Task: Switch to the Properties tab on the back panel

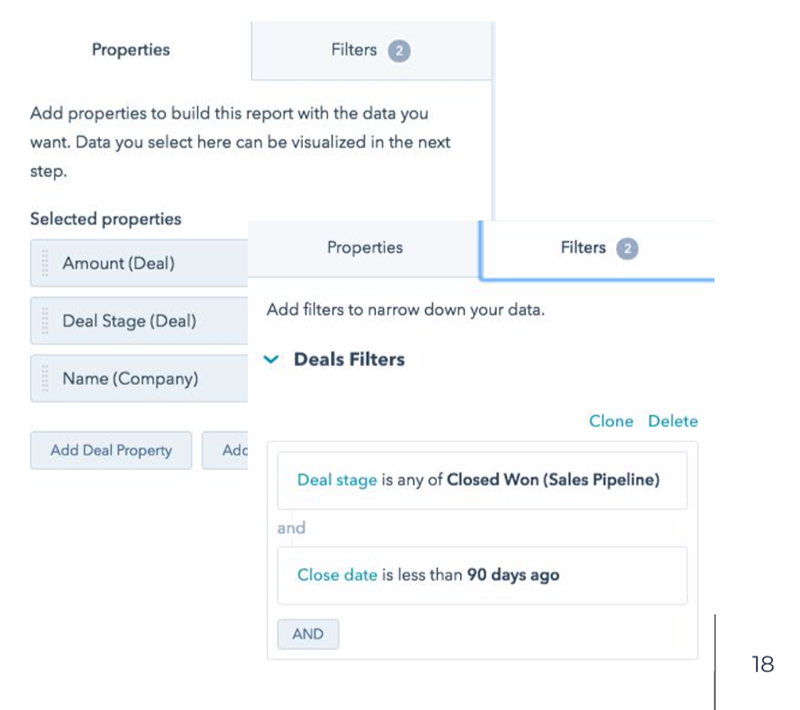Action: pos(130,49)
